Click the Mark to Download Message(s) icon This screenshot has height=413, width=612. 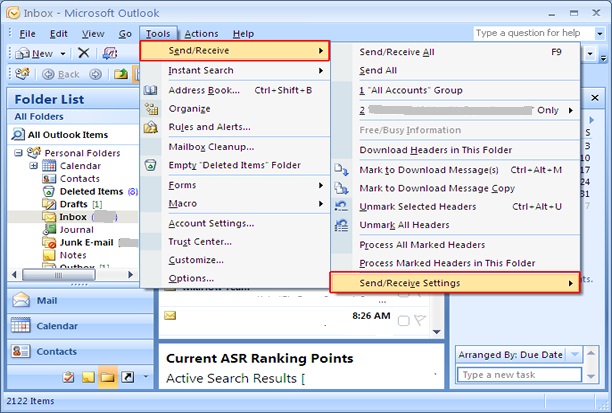[x=341, y=170]
